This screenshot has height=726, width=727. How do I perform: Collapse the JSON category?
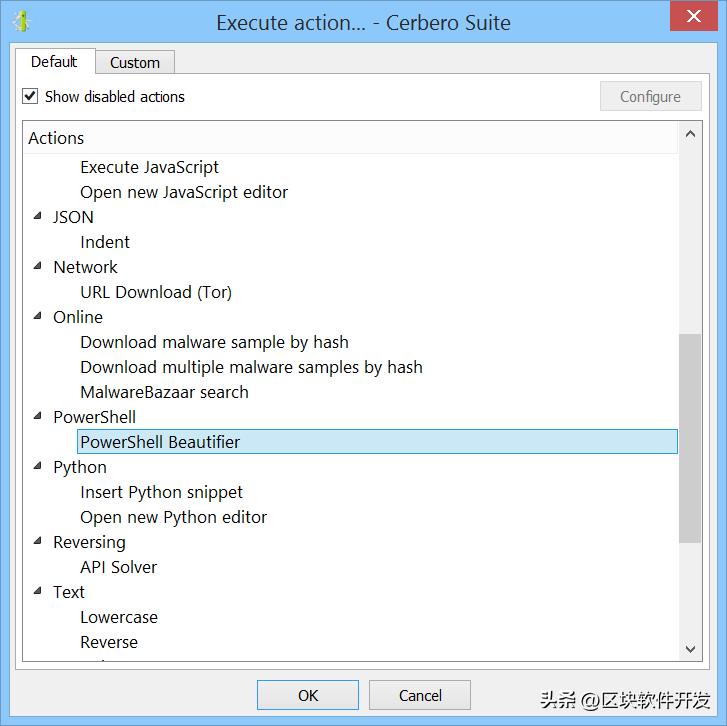pos(38,216)
